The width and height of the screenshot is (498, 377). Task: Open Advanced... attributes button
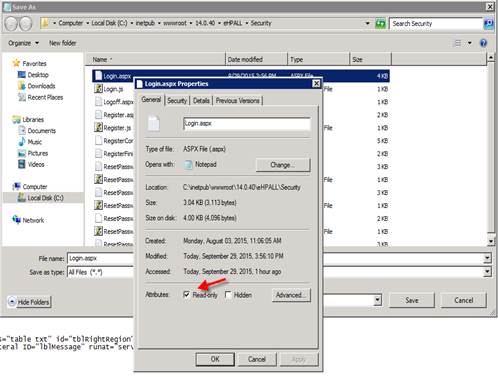(x=291, y=295)
